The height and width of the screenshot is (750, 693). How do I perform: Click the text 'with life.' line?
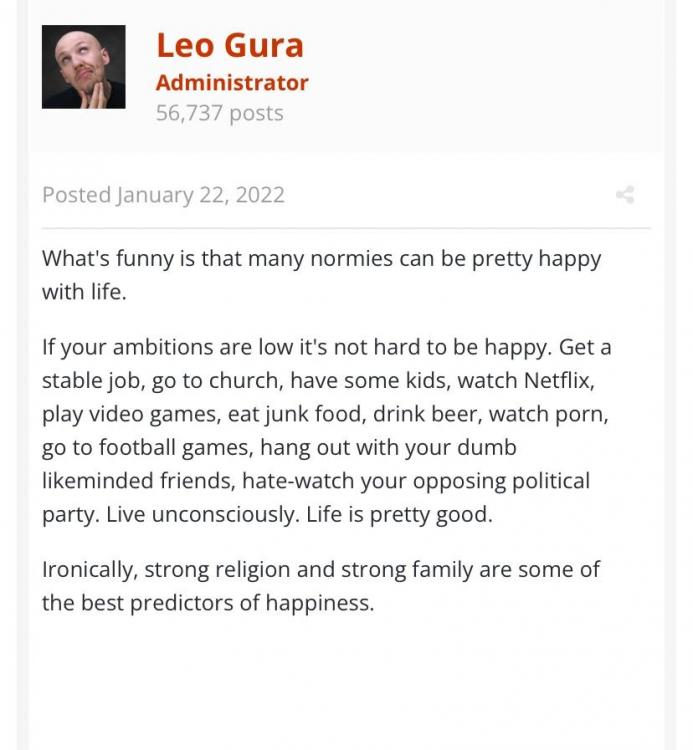pyautogui.click(x=84, y=292)
